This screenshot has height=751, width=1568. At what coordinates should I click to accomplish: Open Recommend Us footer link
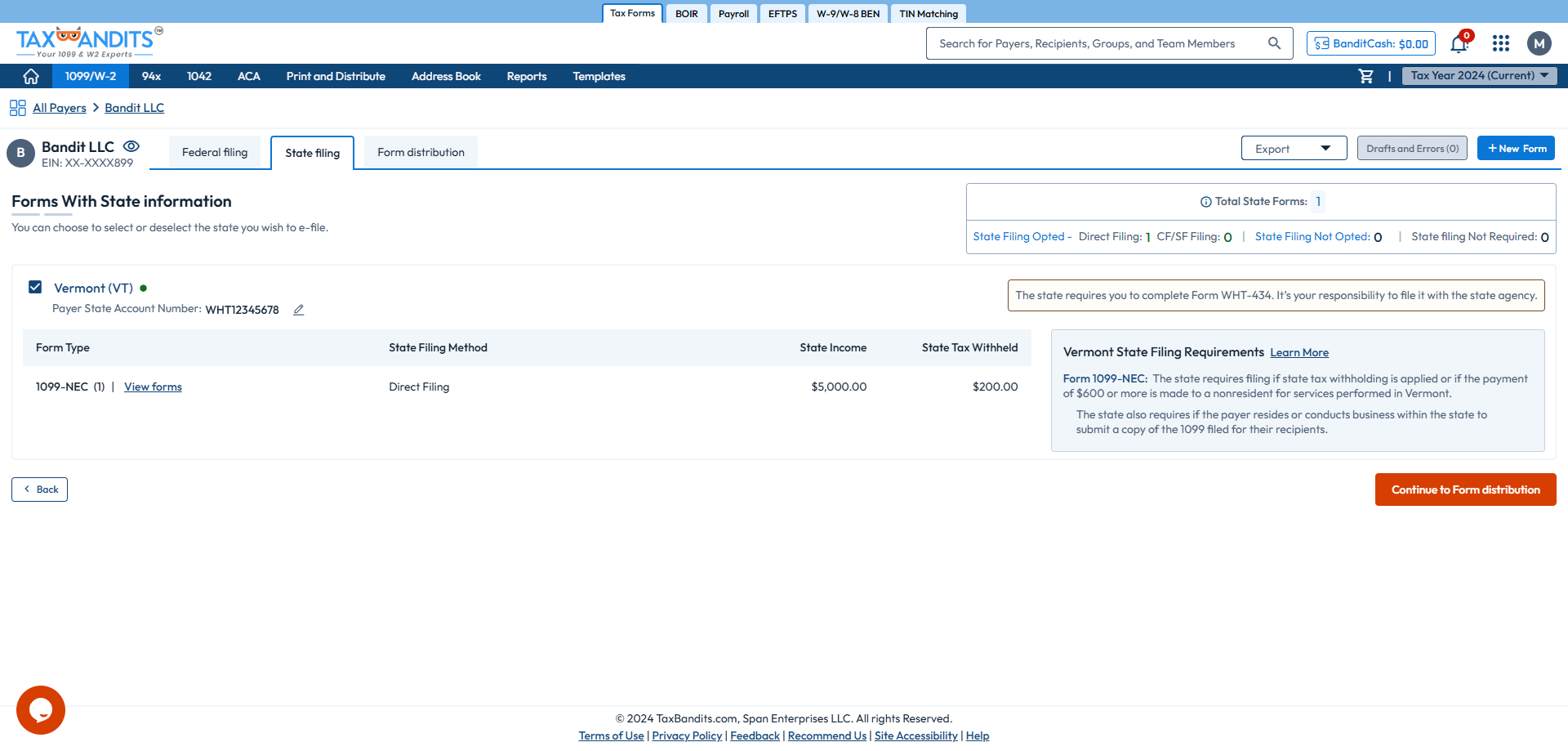pos(826,735)
